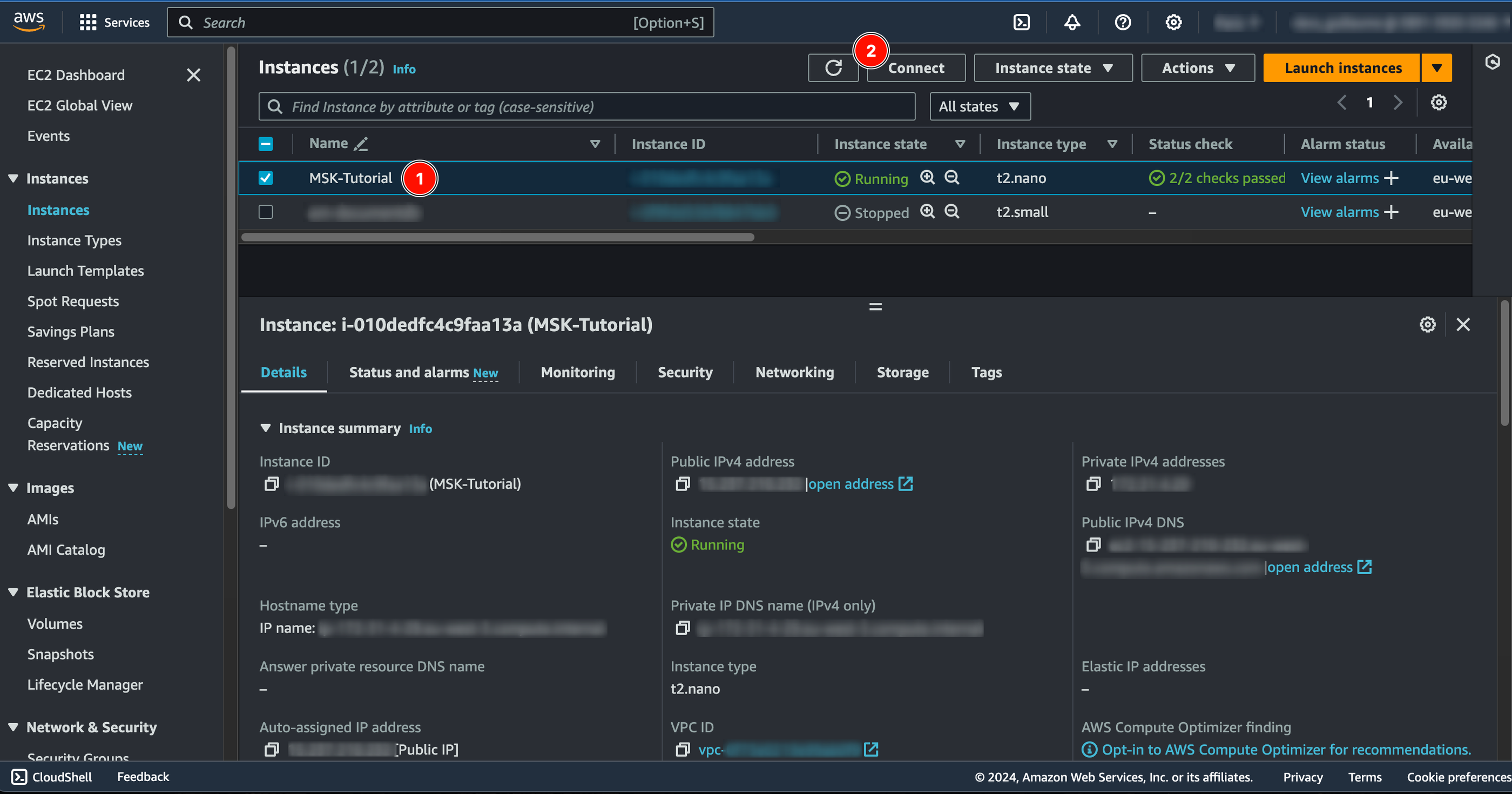Open the notifications bell

[x=1072, y=22]
